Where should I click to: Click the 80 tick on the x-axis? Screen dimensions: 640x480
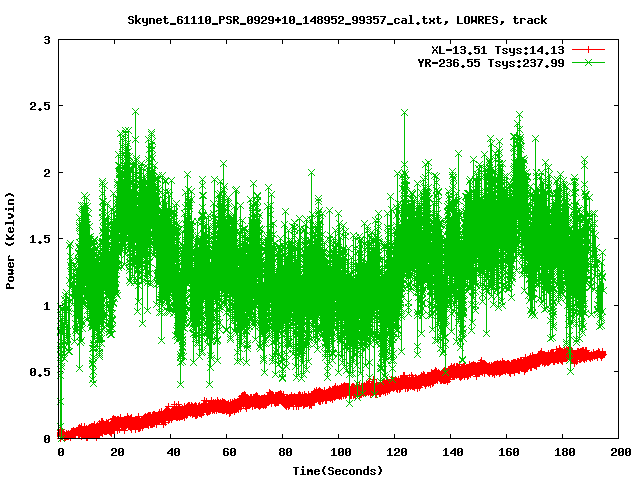tap(282, 452)
